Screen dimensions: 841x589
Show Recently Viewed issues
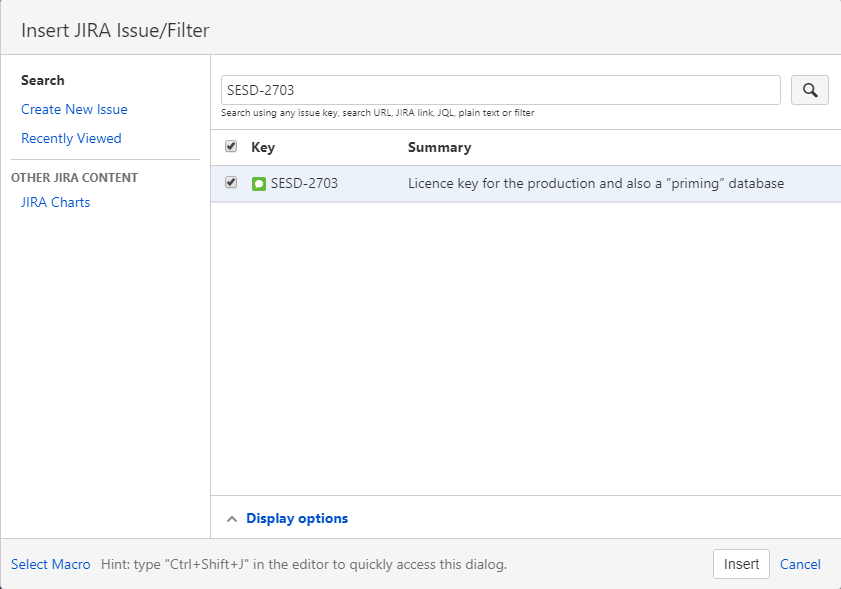click(71, 138)
